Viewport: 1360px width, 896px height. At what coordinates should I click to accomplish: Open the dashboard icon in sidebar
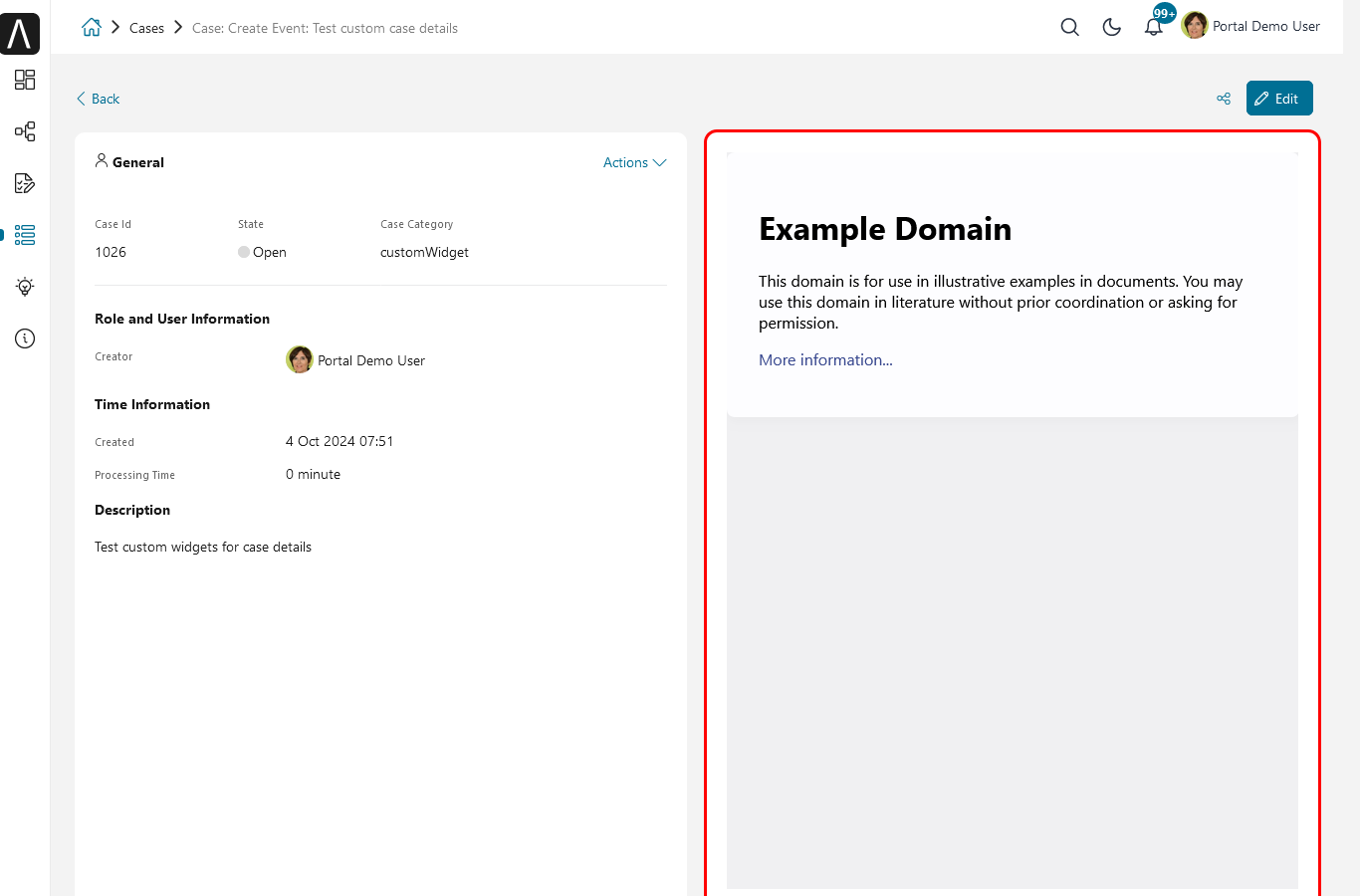coord(25,80)
